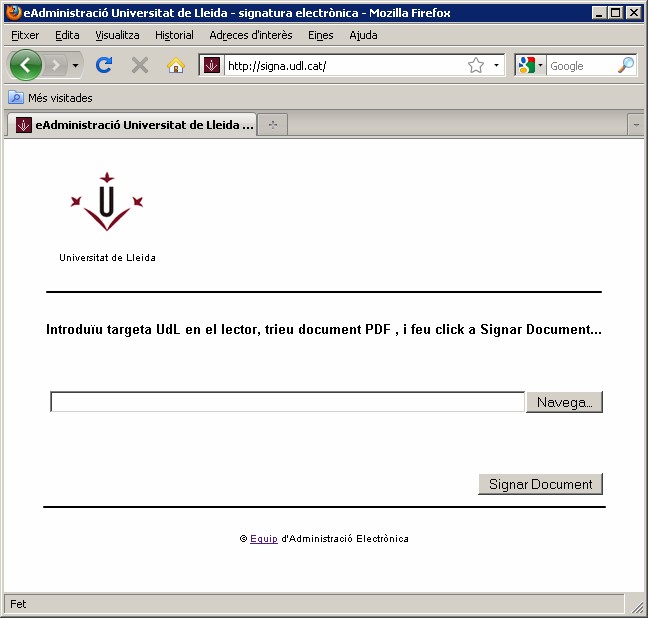Click the Universitat de Lleida logo
This screenshot has height=618, width=648.
pos(107,217)
